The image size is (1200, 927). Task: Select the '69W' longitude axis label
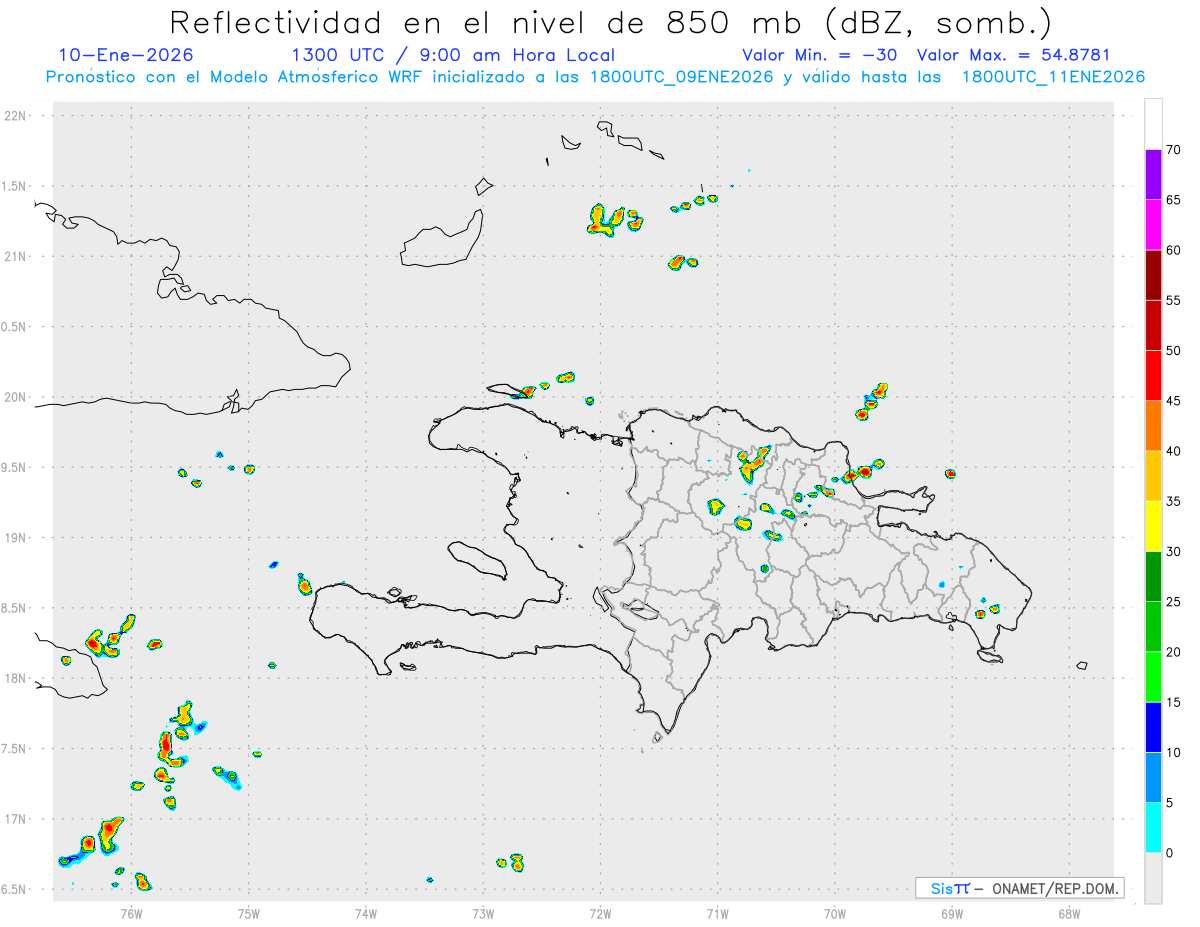pyautogui.click(x=952, y=912)
